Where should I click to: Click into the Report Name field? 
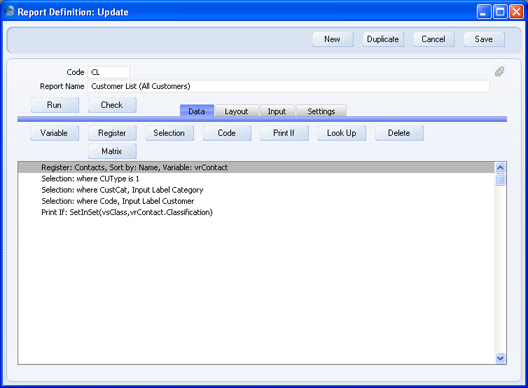[x=289, y=86]
